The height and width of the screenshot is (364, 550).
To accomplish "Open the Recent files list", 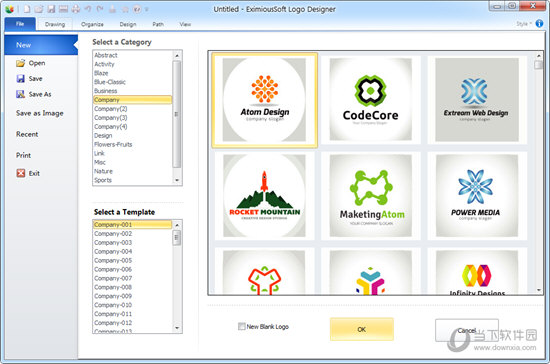I will [27, 134].
